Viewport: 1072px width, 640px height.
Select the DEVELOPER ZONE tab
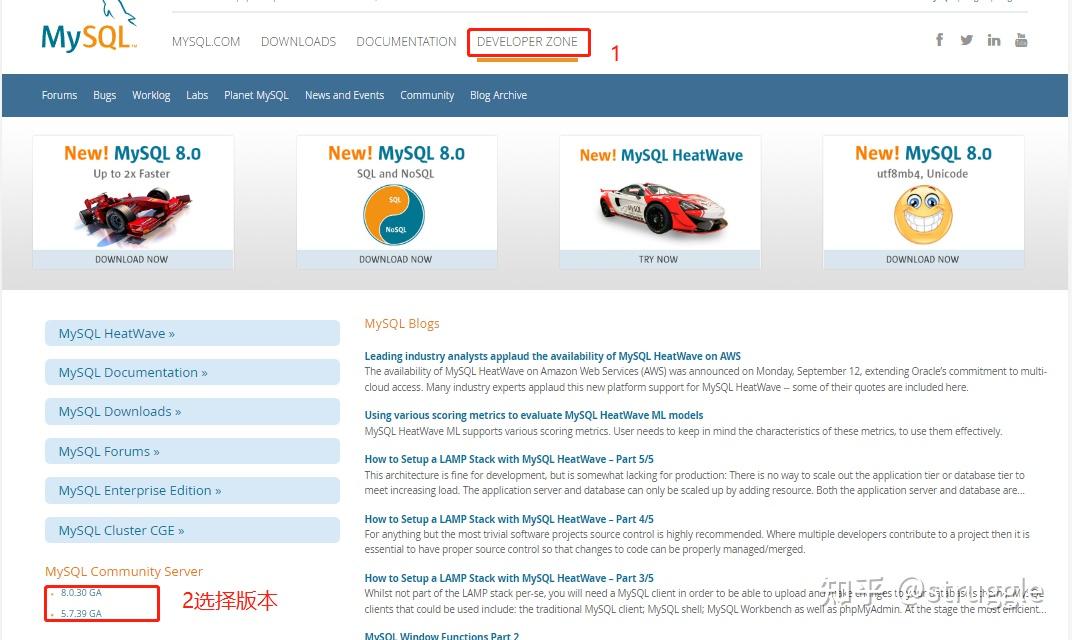[527, 42]
